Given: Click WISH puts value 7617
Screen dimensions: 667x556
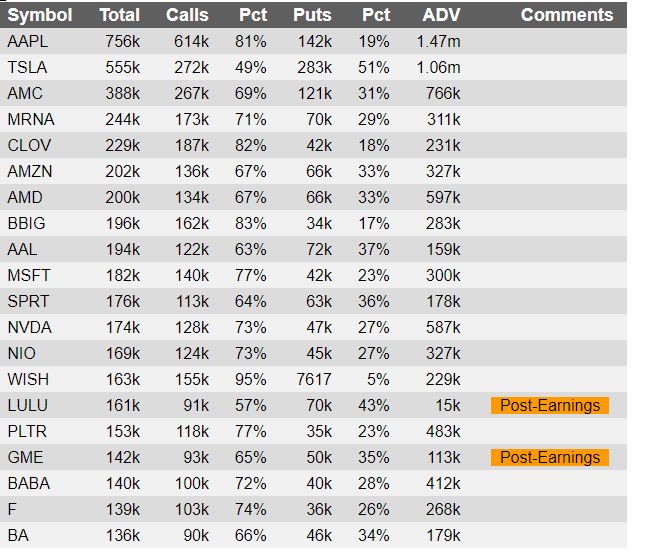Looking at the screenshot, I should coord(314,379).
